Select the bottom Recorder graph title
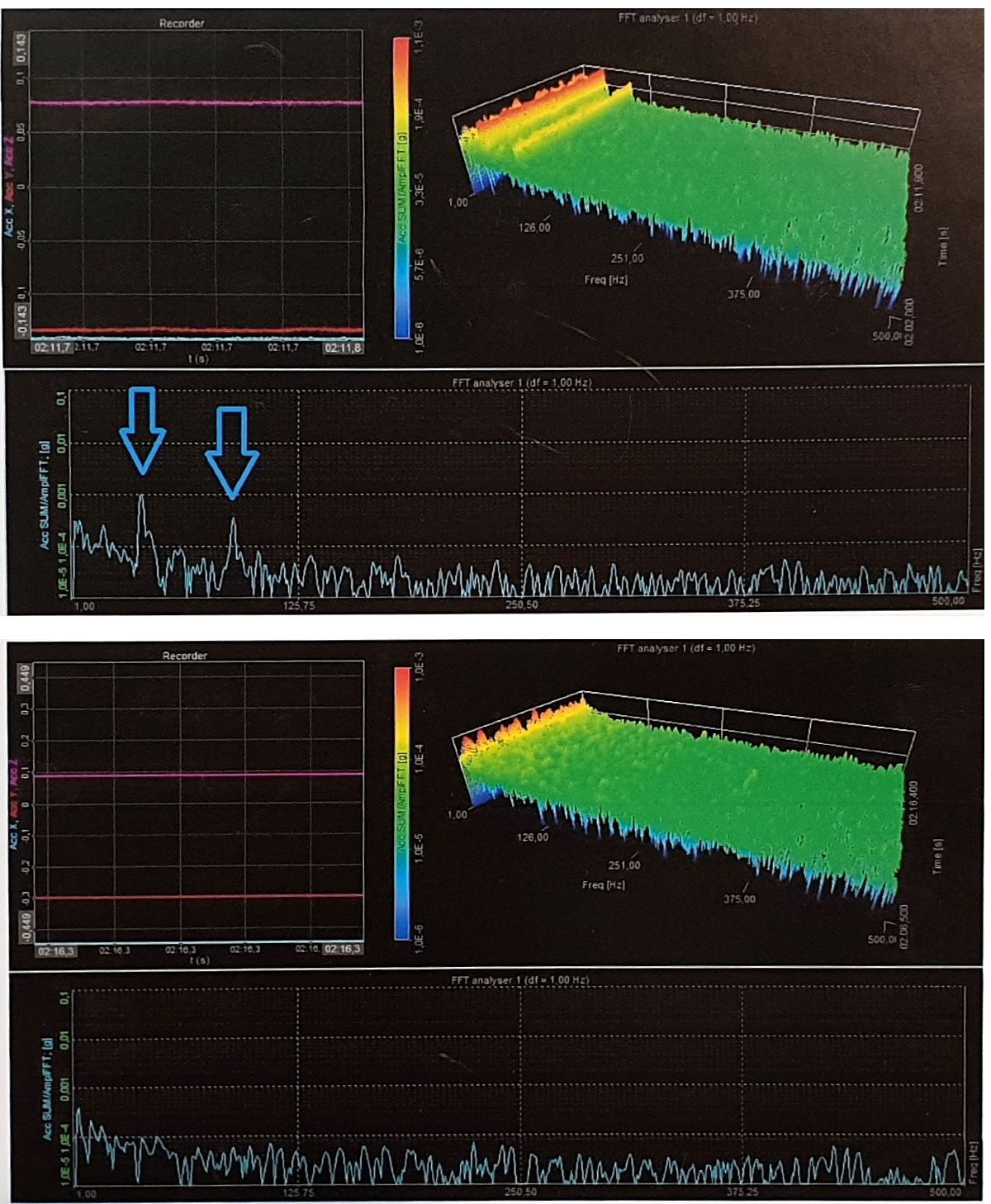The width and height of the screenshot is (991, 1204). (x=184, y=656)
